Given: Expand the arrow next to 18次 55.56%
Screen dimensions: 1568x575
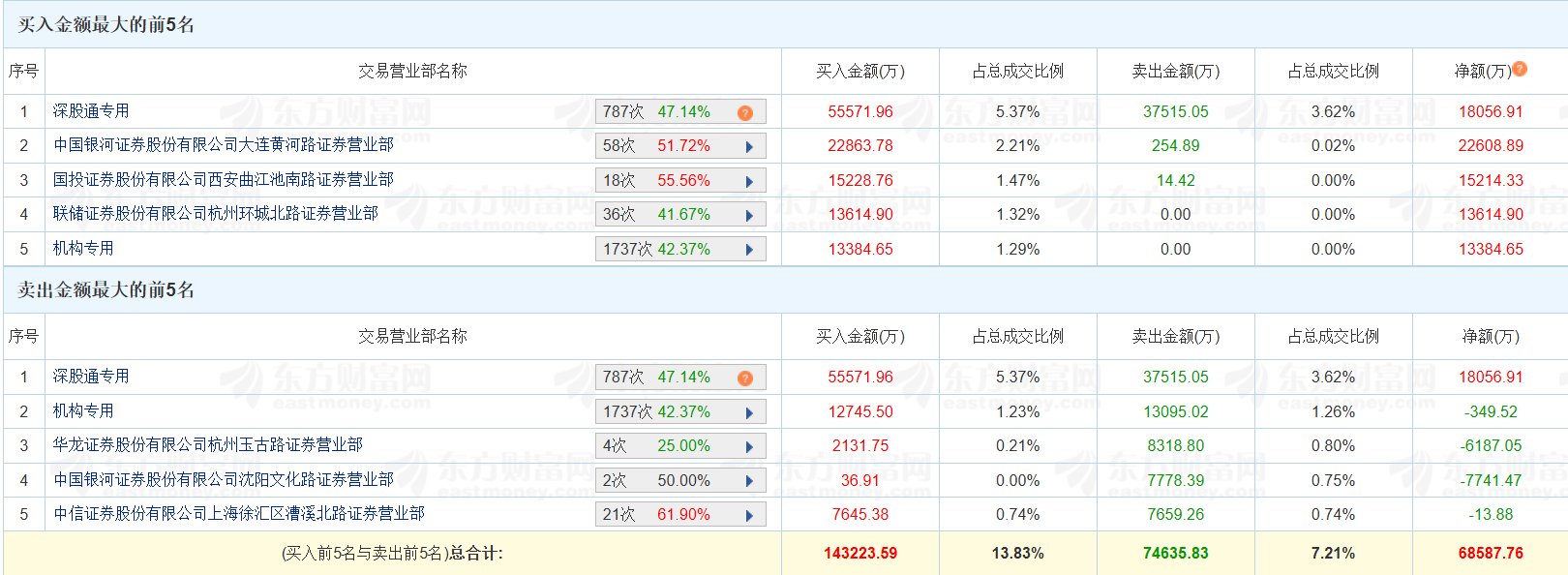Looking at the screenshot, I should tap(749, 181).
